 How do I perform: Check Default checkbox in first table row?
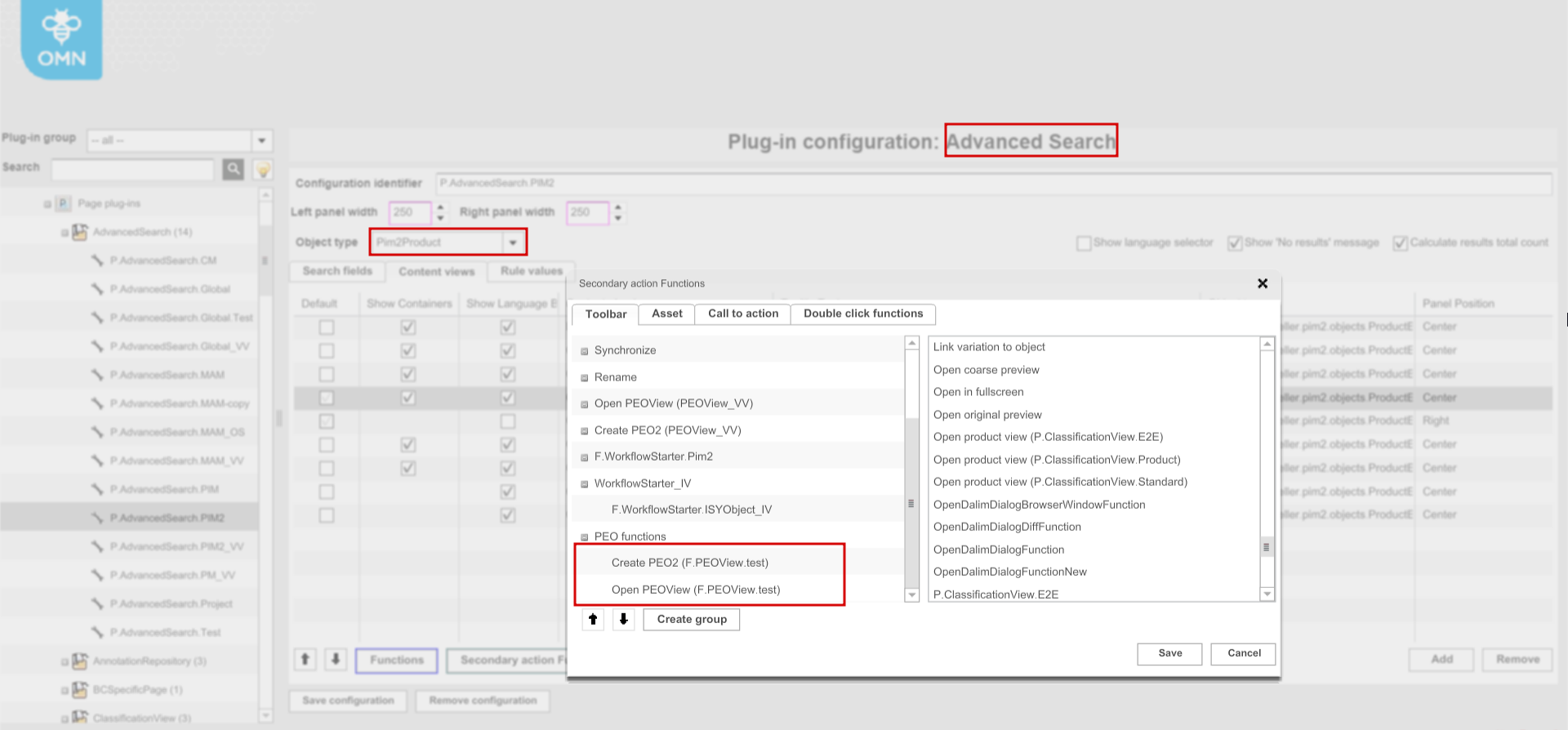327,327
